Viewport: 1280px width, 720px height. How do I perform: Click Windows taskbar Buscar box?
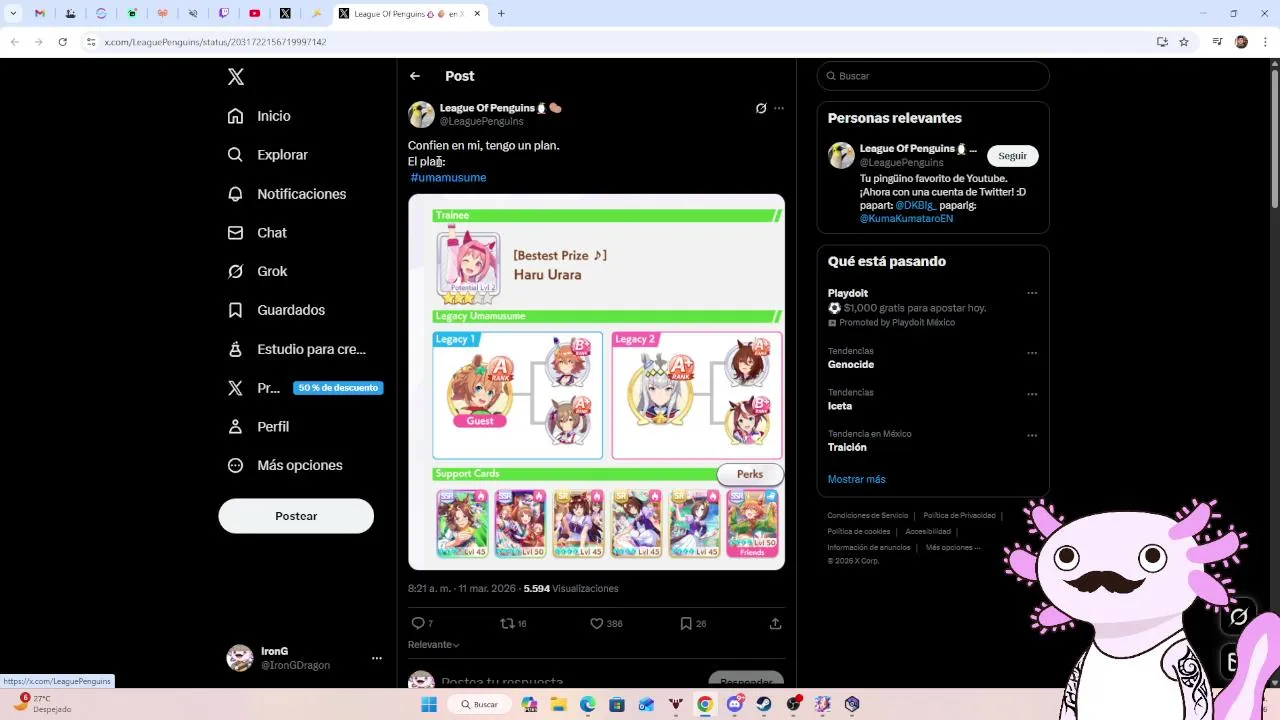pyautogui.click(x=478, y=704)
